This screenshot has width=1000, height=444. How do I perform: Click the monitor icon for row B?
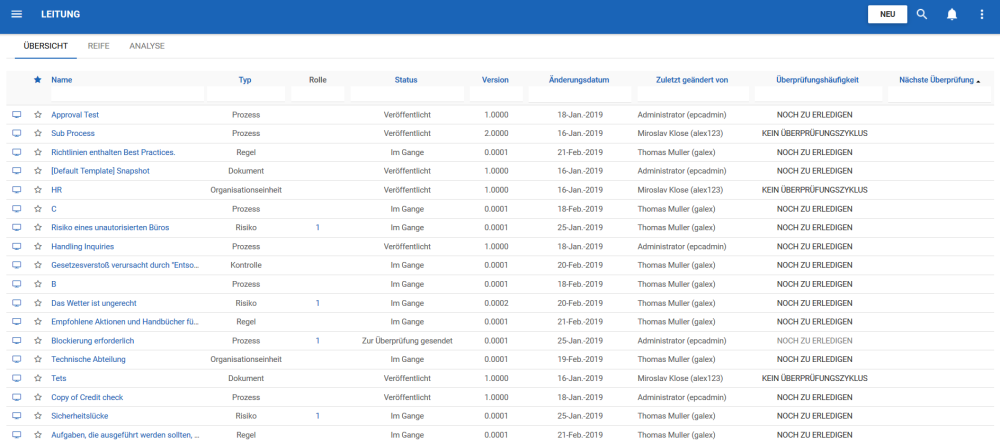coord(17,284)
